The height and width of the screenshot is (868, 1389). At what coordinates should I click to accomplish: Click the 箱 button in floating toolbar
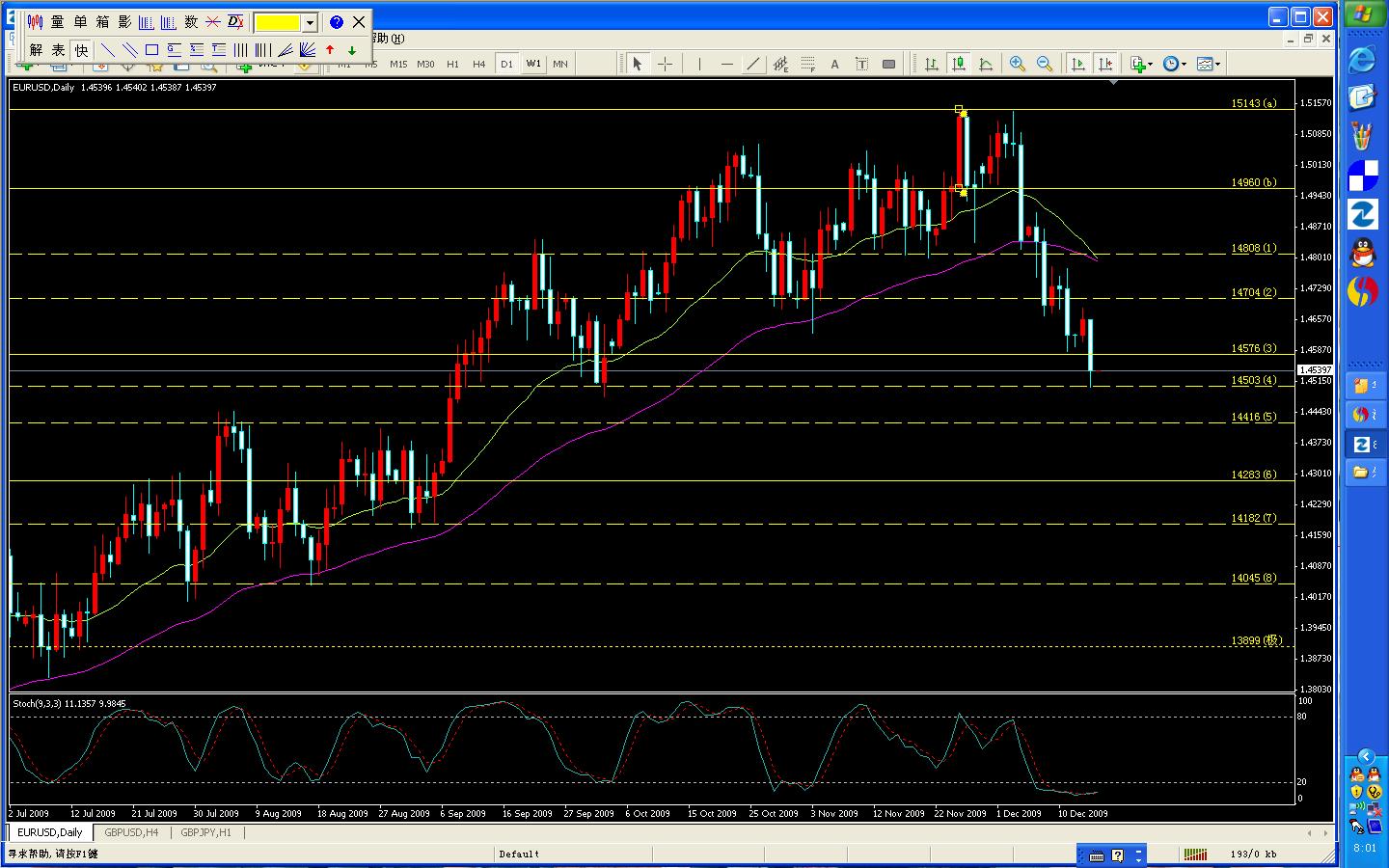pyautogui.click(x=102, y=22)
